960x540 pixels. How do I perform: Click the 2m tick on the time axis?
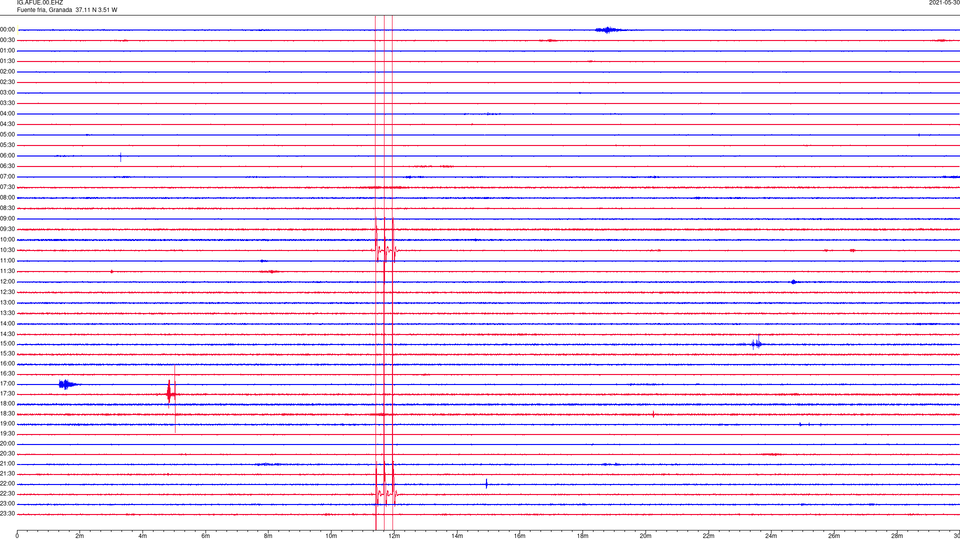click(80, 536)
